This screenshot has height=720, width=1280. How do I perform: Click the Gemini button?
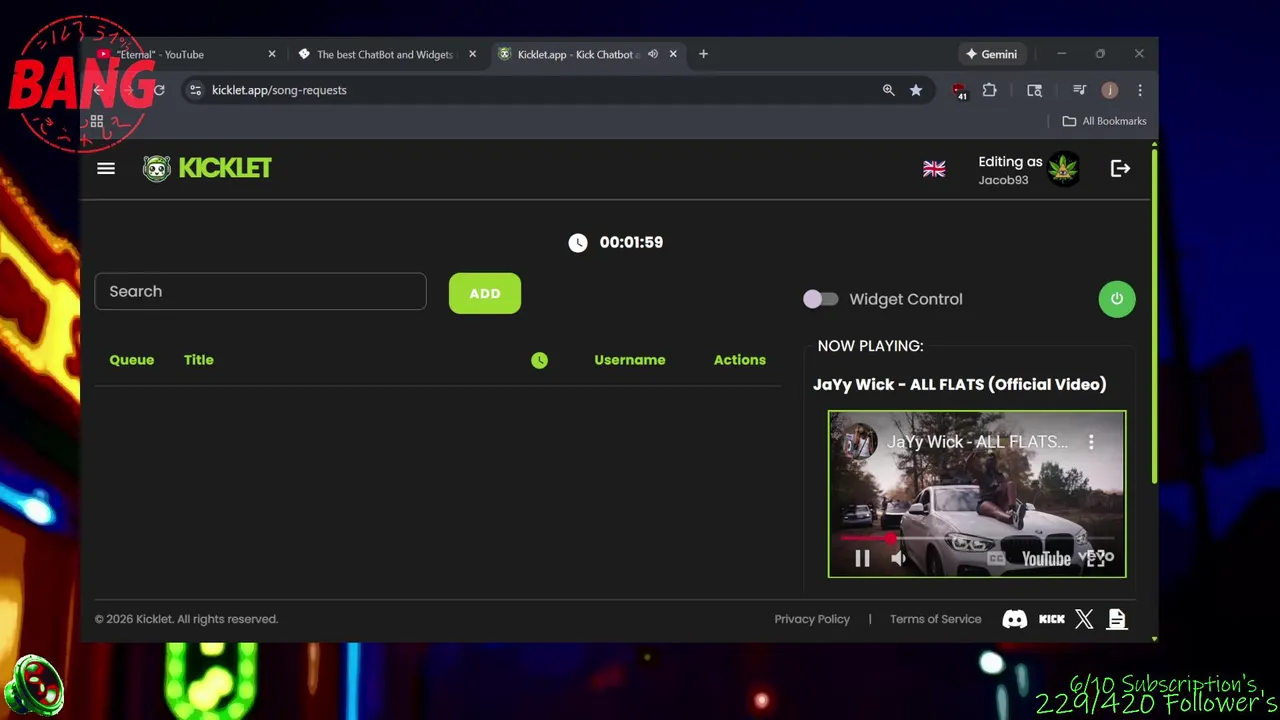[991, 54]
